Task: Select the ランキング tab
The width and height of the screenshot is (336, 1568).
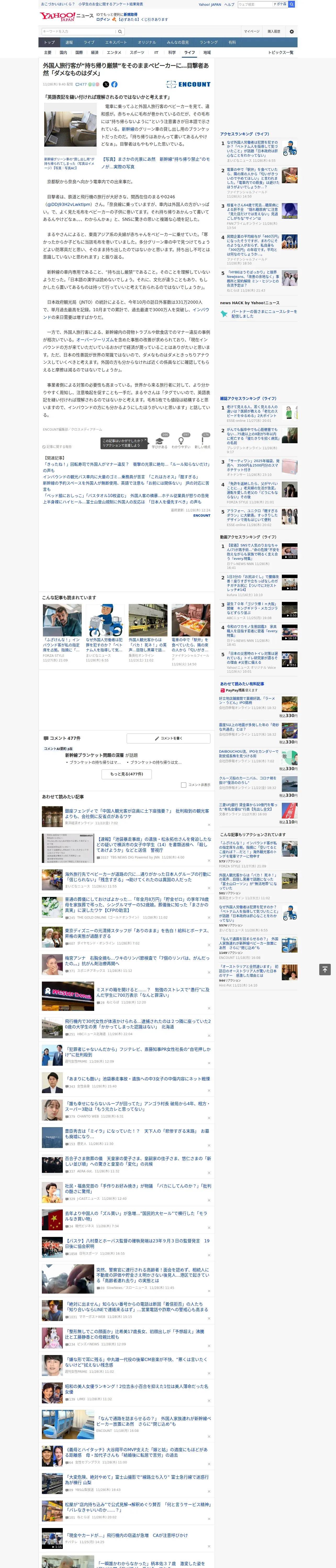Action: click(209, 43)
